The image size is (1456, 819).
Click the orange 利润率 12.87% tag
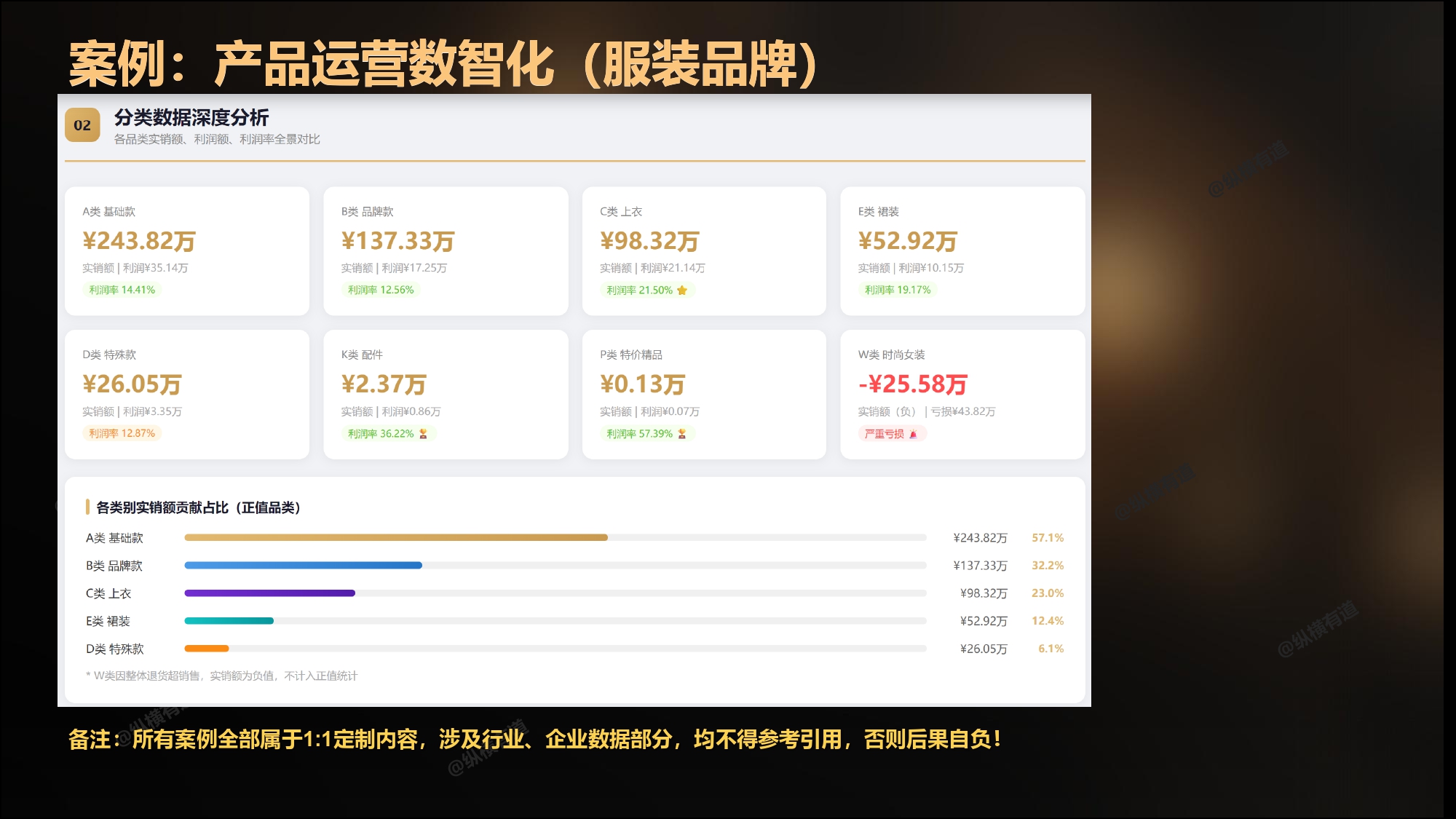(x=122, y=432)
